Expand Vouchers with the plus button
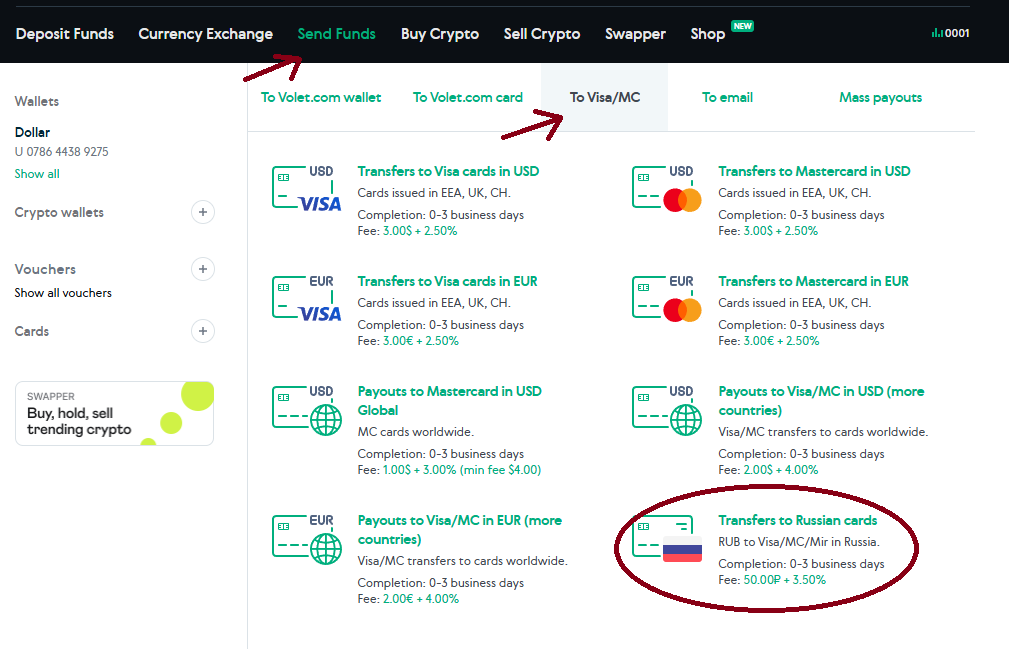This screenshot has width=1009, height=649. tap(203, 269)
